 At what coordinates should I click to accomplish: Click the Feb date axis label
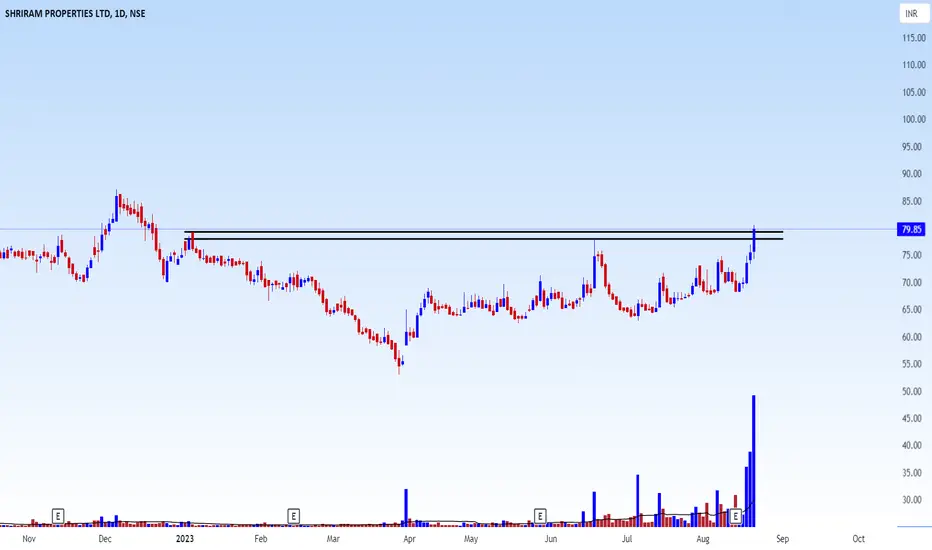(x=260, y=539)
